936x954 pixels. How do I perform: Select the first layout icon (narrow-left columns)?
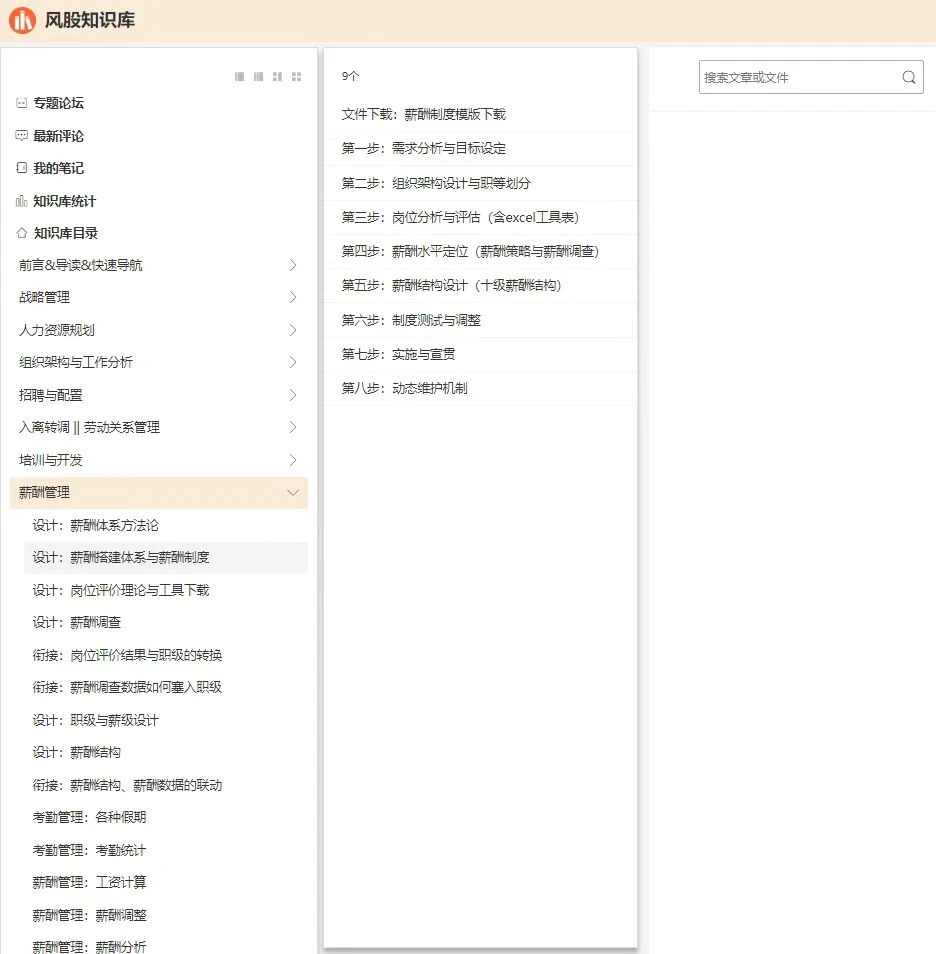tap(239, 77)
